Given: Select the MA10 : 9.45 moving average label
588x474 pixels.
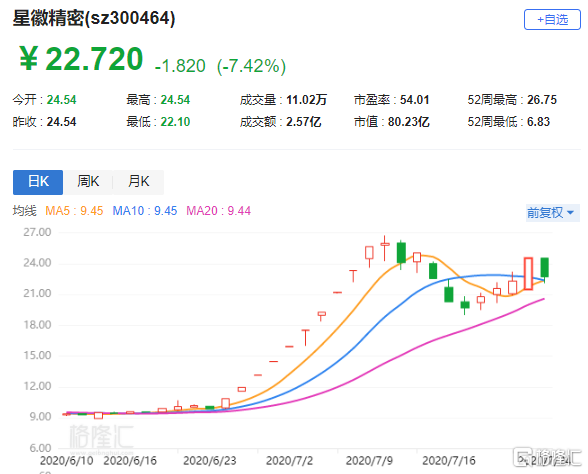Looking at the screenshot, I should (145, 211).
